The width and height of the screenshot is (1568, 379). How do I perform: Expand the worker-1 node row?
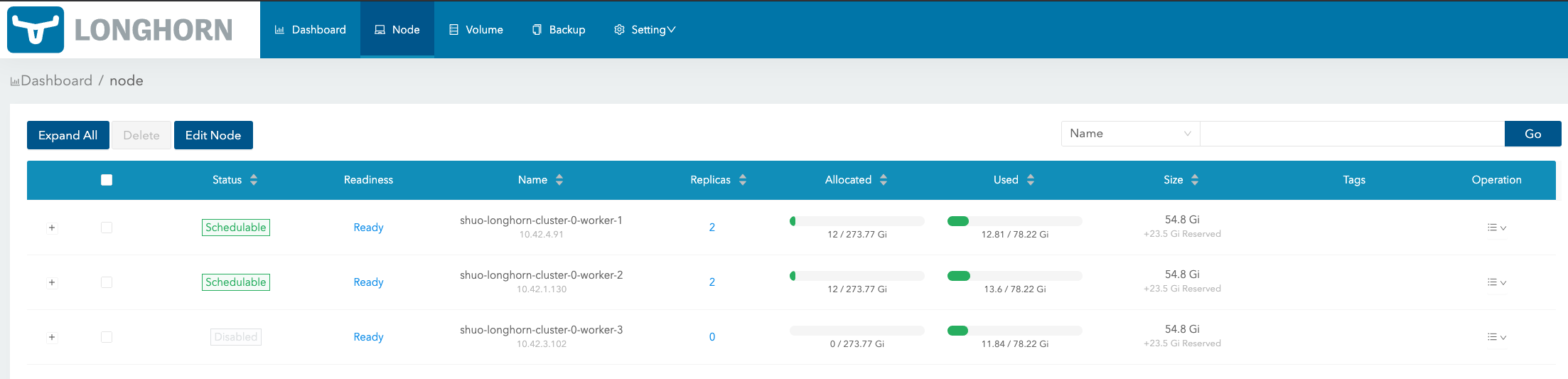(x=52, y=228)
